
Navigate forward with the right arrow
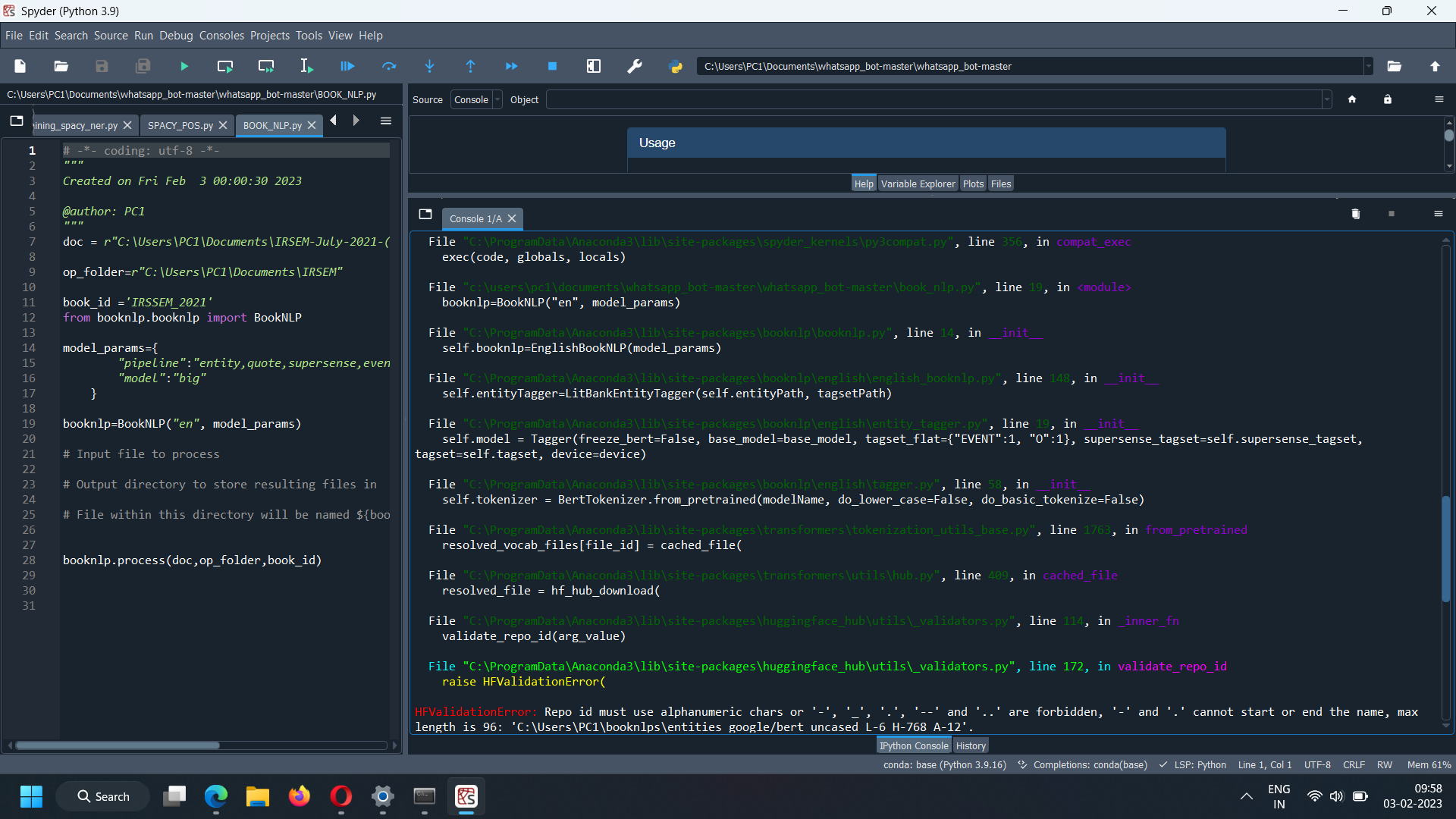(x=356, y=120)
